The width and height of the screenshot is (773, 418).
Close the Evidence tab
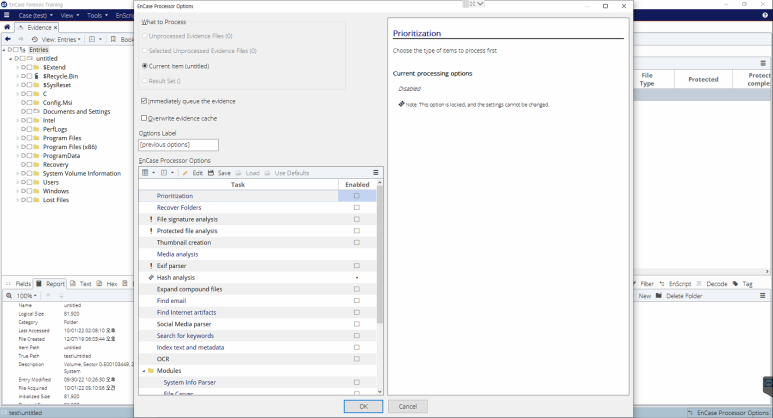tap(55, 28)
